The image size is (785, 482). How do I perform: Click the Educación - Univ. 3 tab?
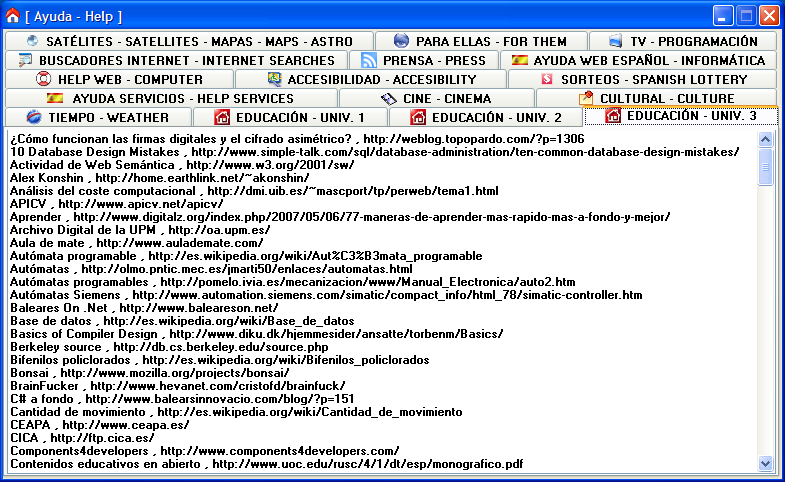coord(681,116)
